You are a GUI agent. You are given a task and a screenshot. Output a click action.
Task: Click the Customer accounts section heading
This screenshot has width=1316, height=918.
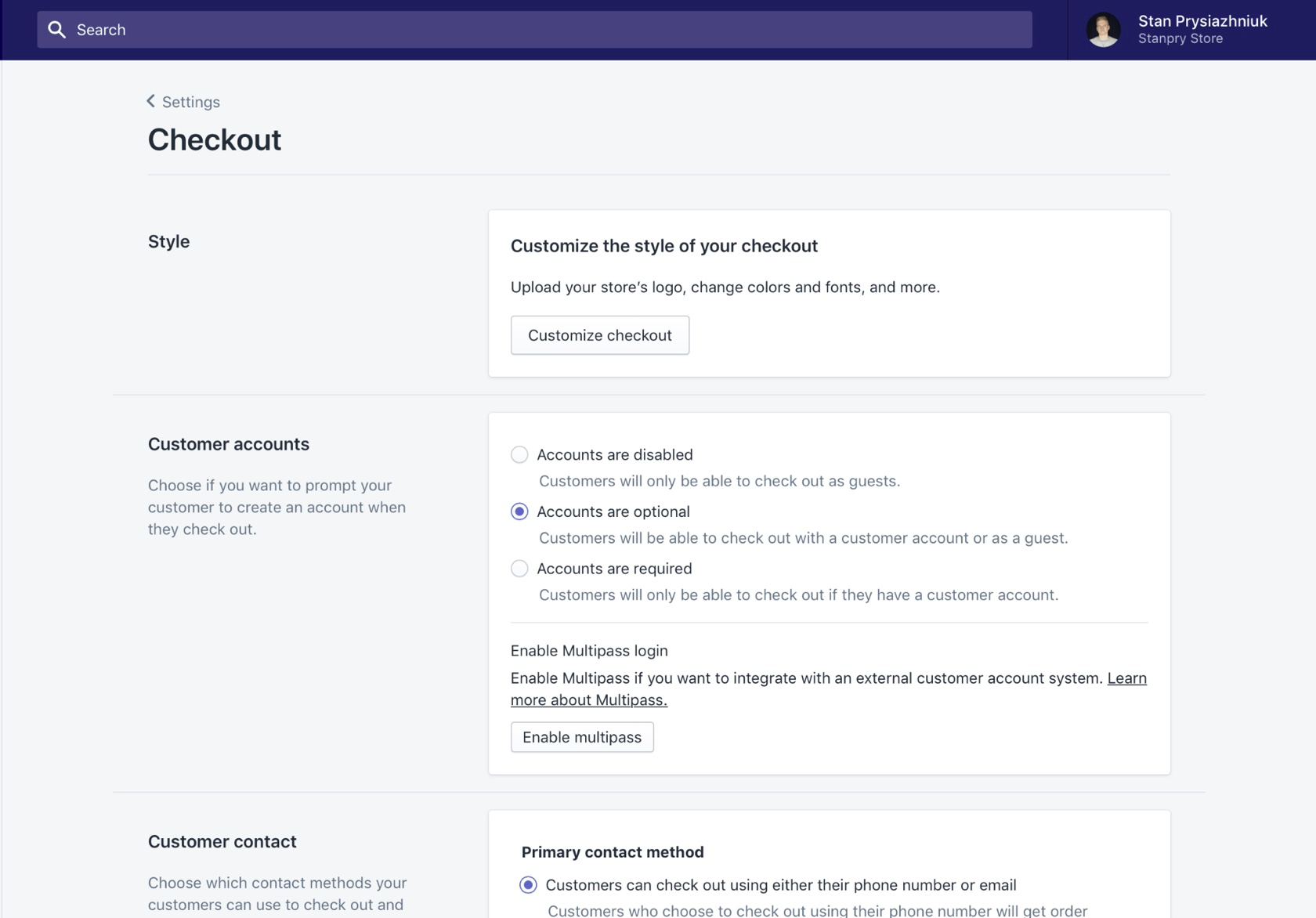229,444
